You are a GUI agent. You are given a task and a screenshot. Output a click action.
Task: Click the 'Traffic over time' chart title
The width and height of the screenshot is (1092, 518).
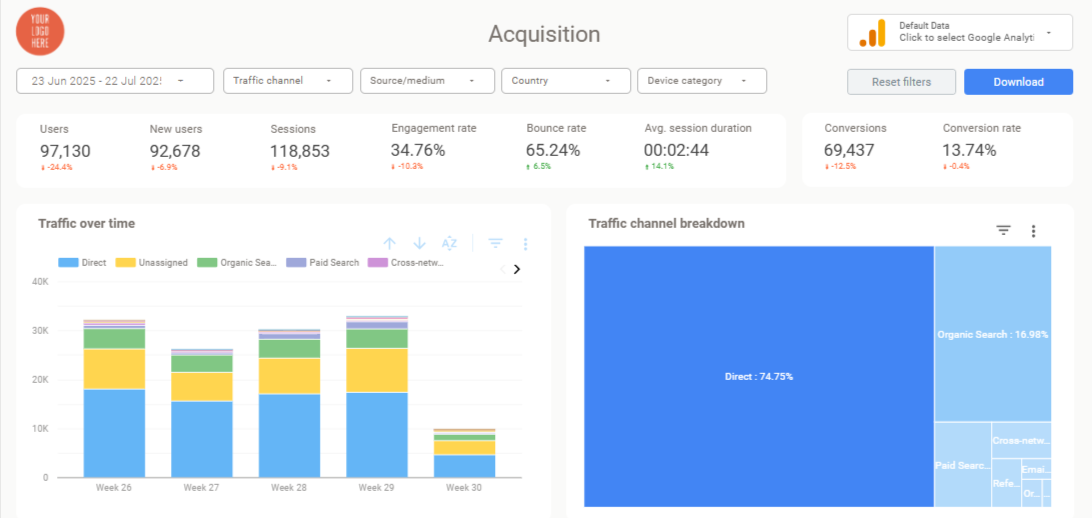(86, 223)
